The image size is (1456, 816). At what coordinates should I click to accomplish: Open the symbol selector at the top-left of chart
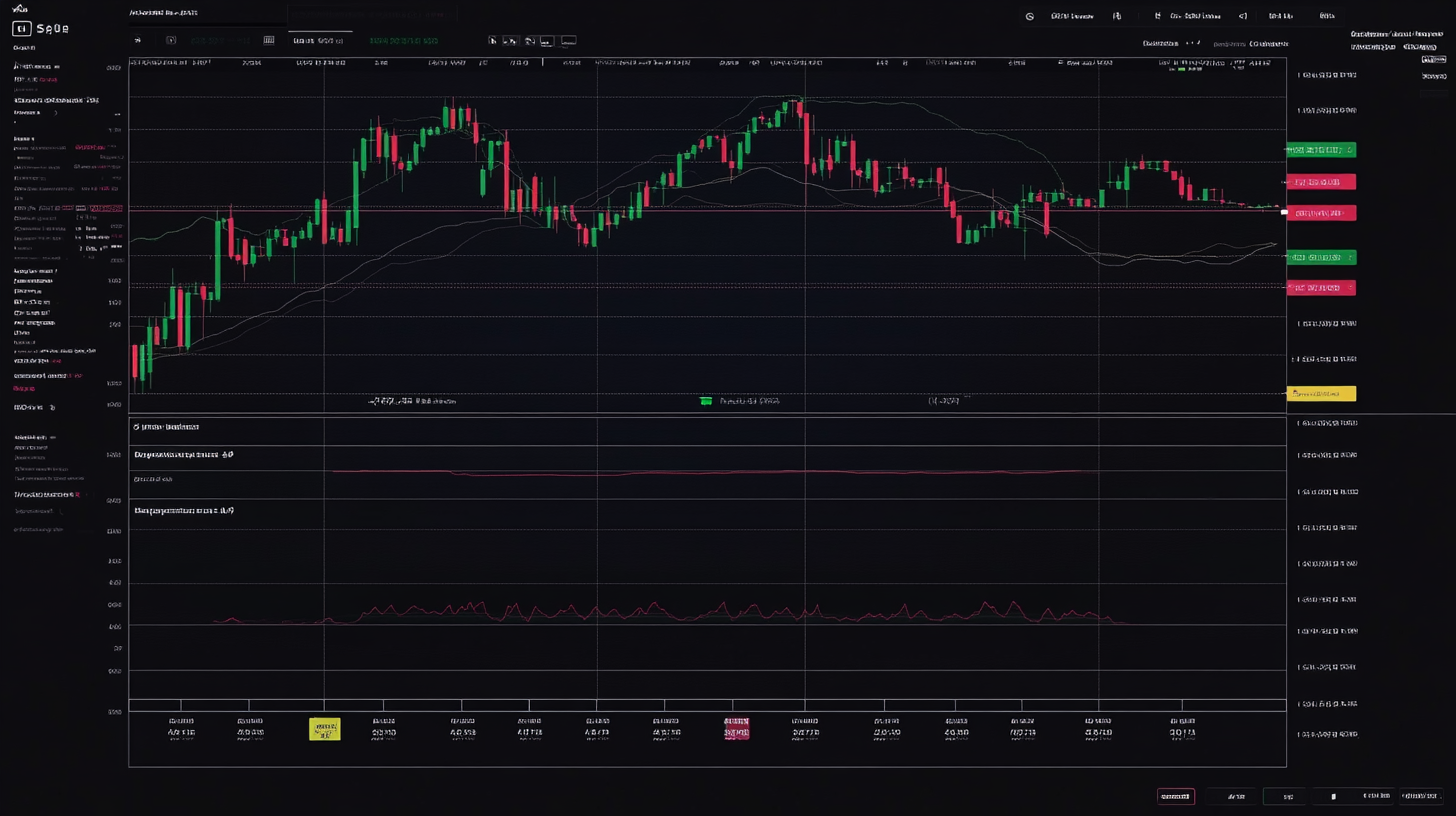coord(165,13)
